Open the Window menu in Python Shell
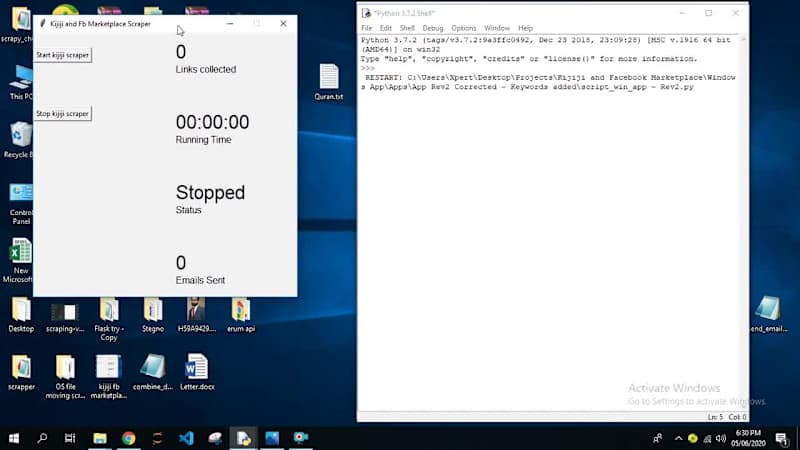This screenshot has width=800, height=450. point(496,28)
